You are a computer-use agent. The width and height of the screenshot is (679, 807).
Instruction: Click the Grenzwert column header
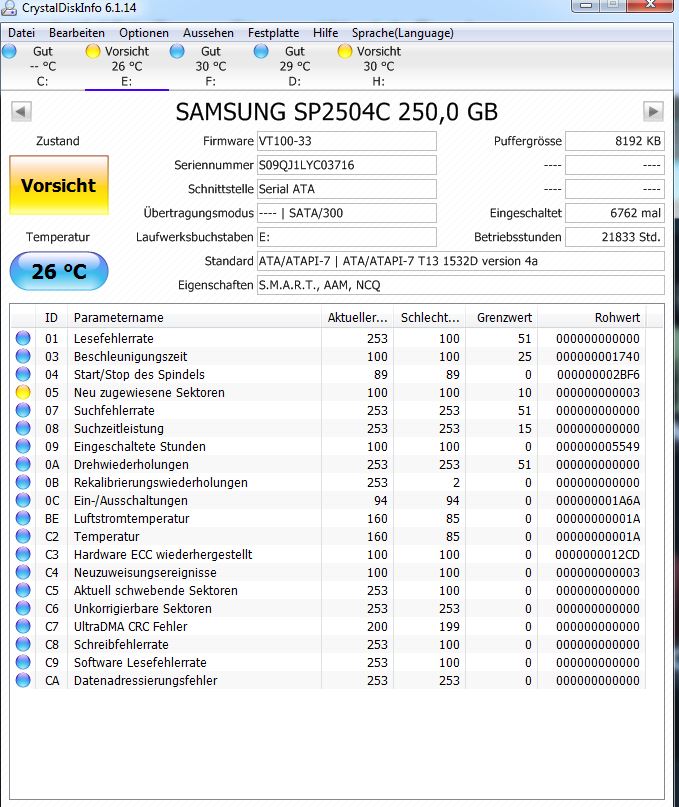coord(501,318)
